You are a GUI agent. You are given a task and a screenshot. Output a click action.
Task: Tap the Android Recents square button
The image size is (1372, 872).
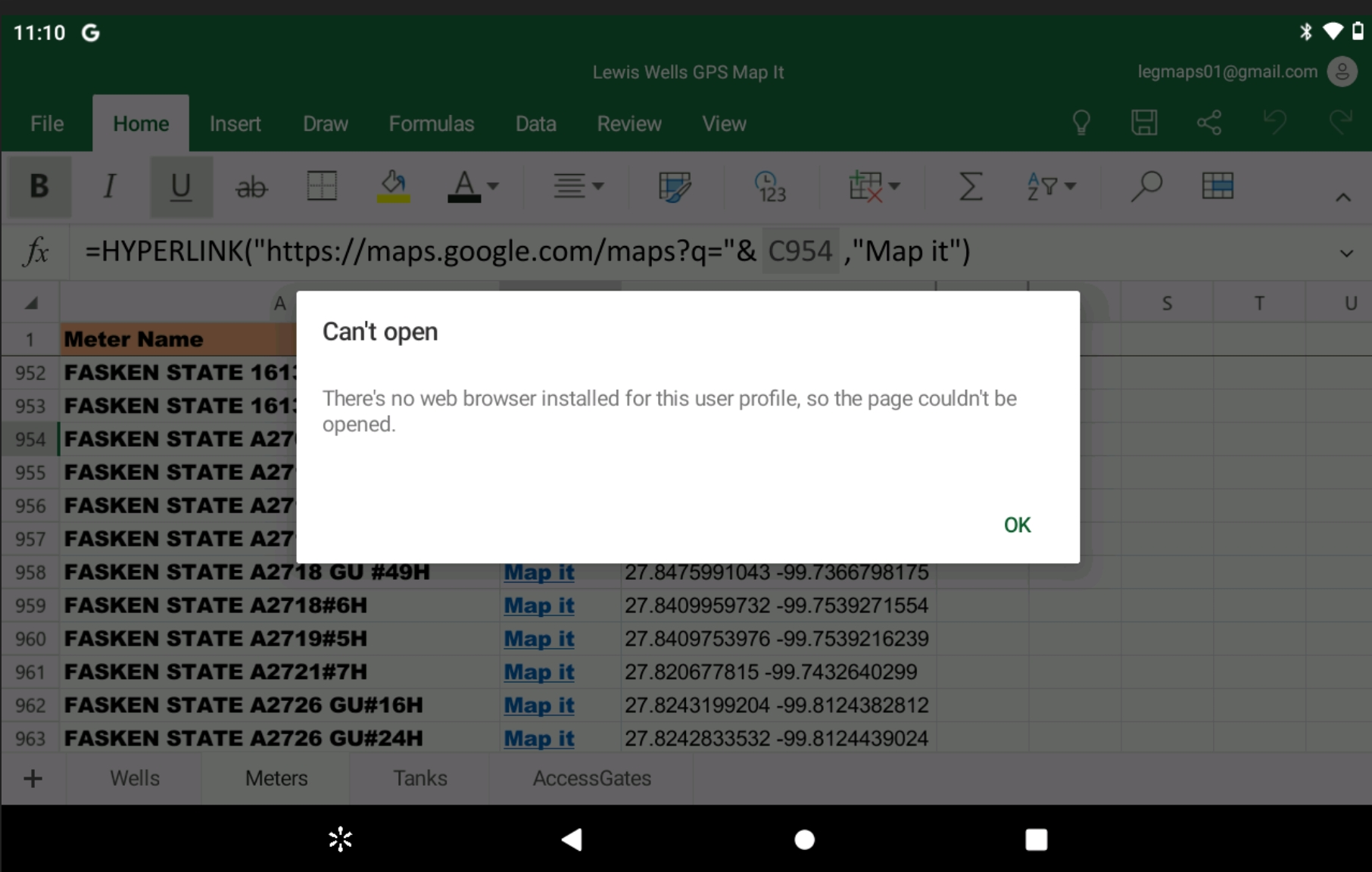tap(1036, 839)
